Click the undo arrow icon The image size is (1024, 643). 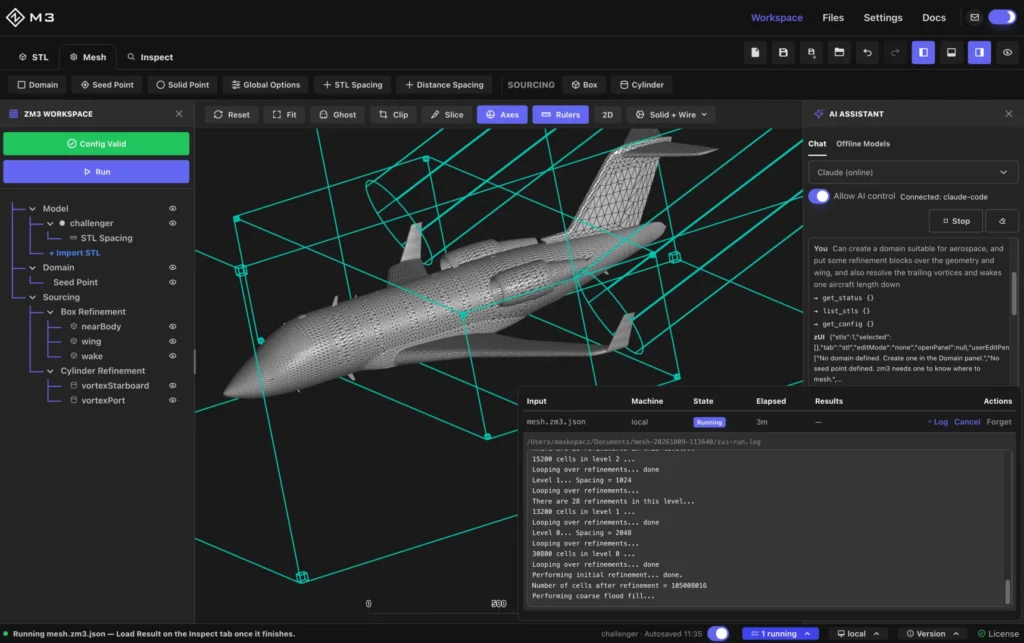point(867,52)
